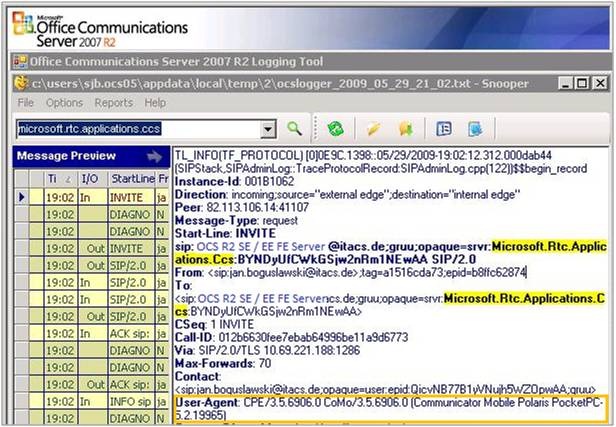Open the search filter dropdown arrow
The image size is (616, 427).
click(268, 129)
